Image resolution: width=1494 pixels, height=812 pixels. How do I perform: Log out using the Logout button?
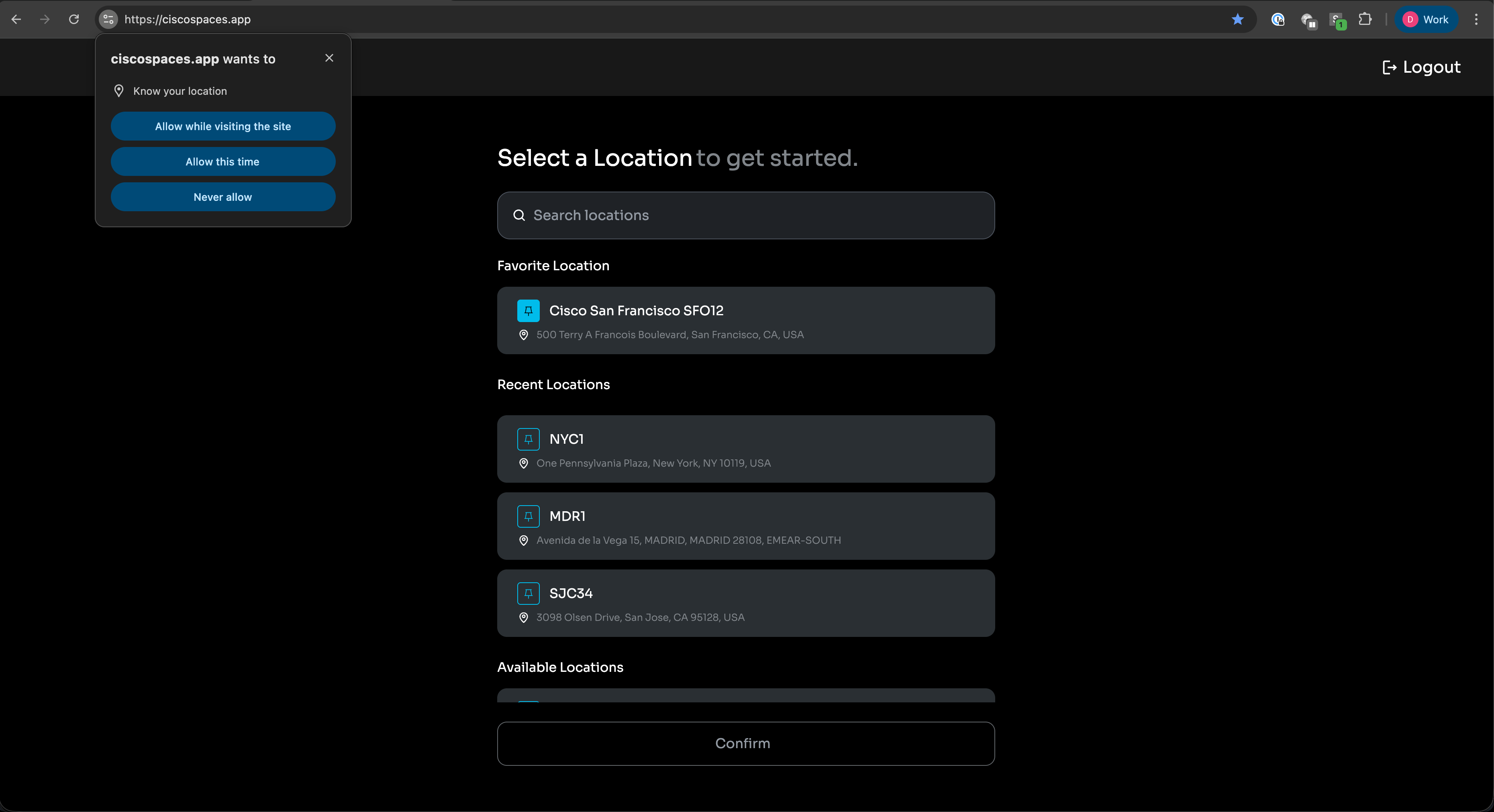click(1421, 67)
